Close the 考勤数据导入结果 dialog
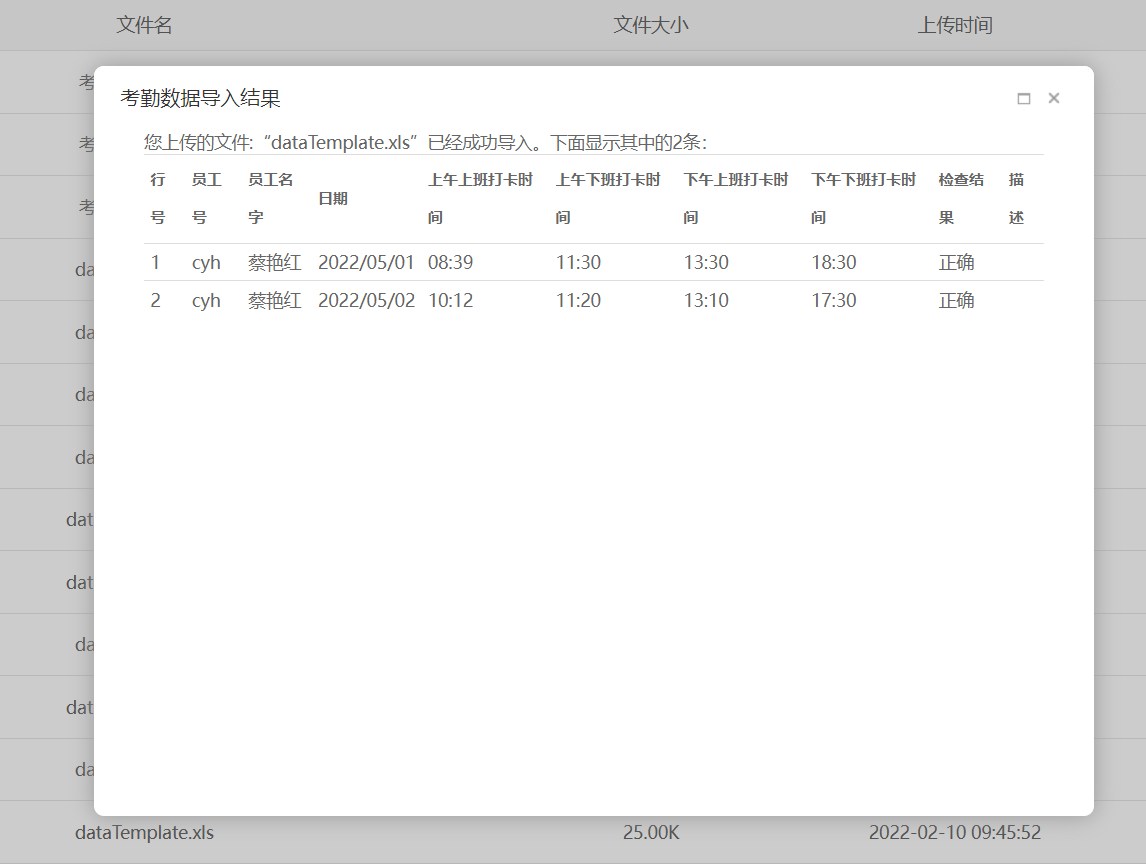The height and width of the screenshot is (864, 1146). pos(1054,98)
